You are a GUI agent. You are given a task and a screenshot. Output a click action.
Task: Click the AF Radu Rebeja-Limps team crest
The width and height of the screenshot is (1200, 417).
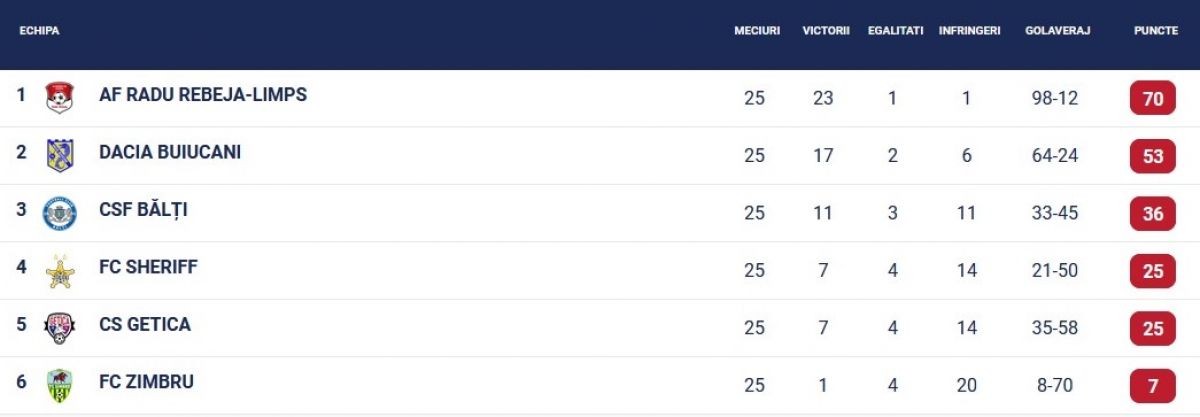point(60,98)
